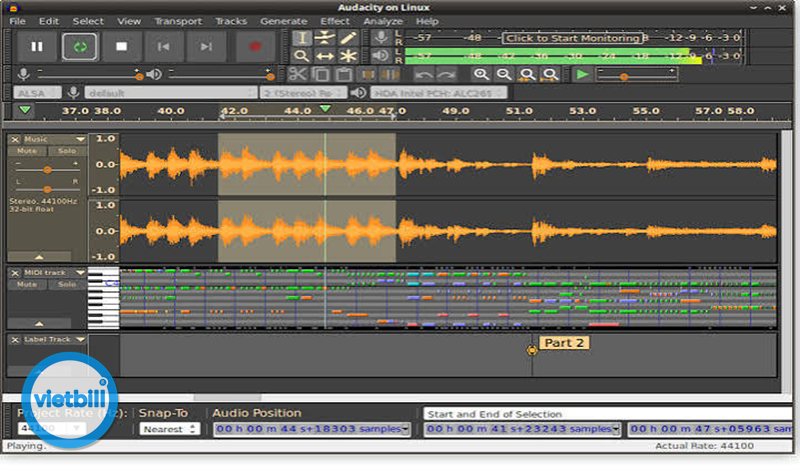This screenshot has height=471, width=800.
Task: Adjust the Music track gain slider
Action: (47, 169)
